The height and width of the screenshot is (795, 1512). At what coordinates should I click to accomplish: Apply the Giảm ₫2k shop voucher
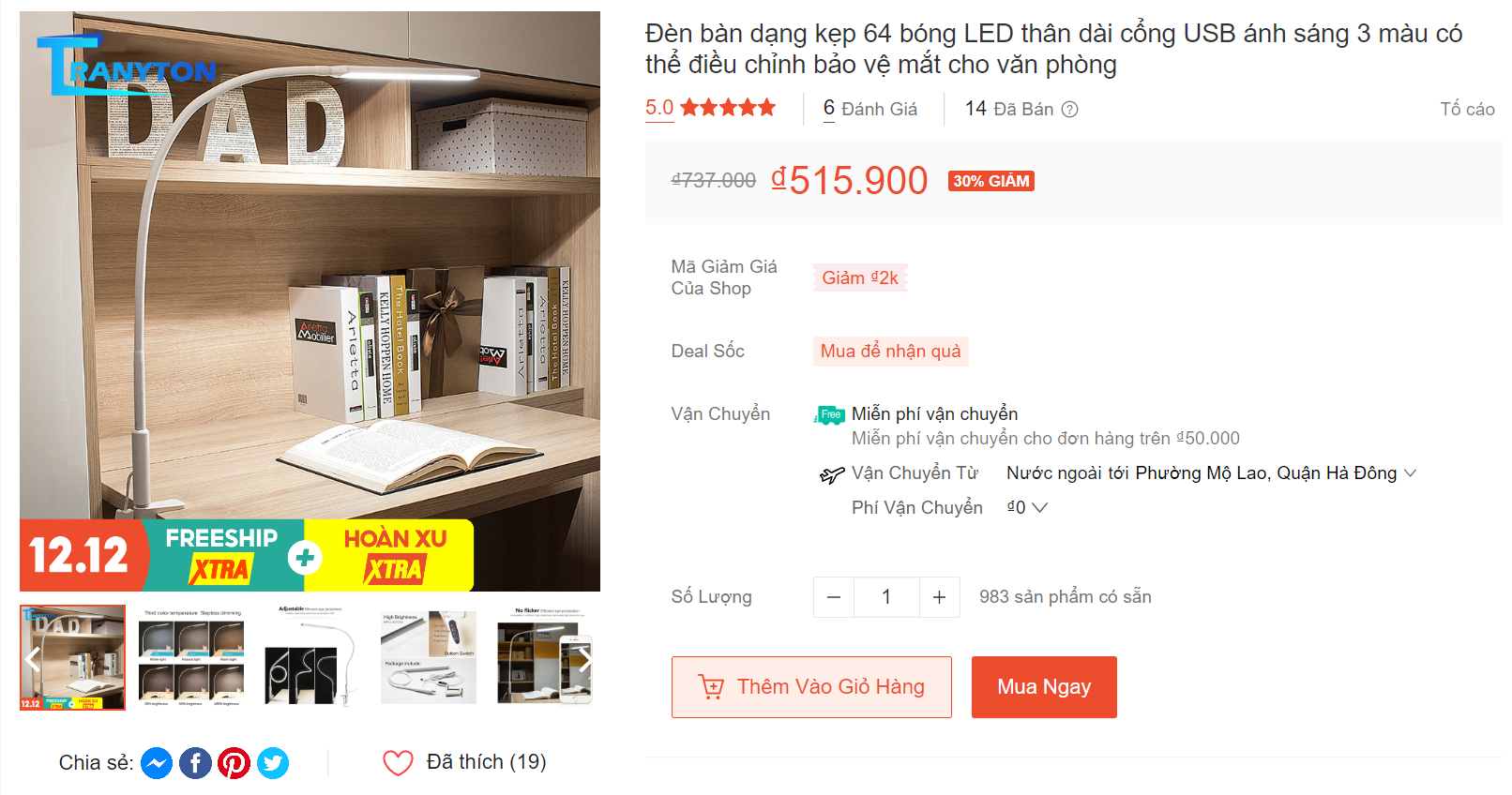860,277
